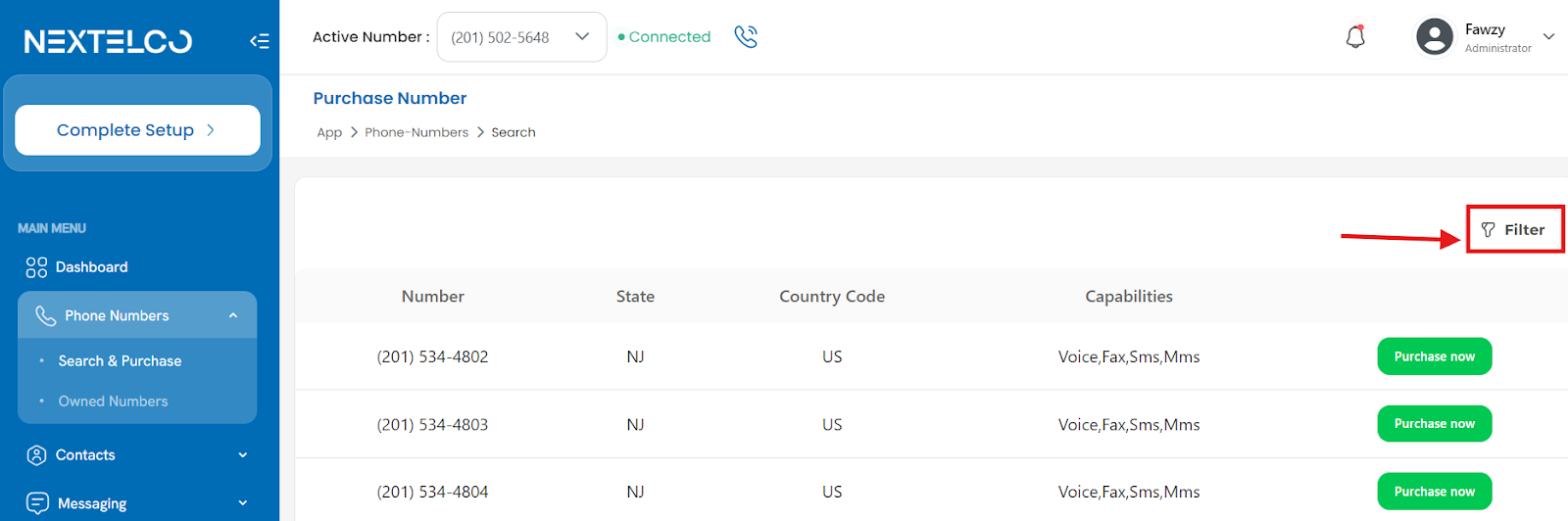Expand the Messaging menu chevron
This screenshot has height=521, width=1568.
pos(243,503)
